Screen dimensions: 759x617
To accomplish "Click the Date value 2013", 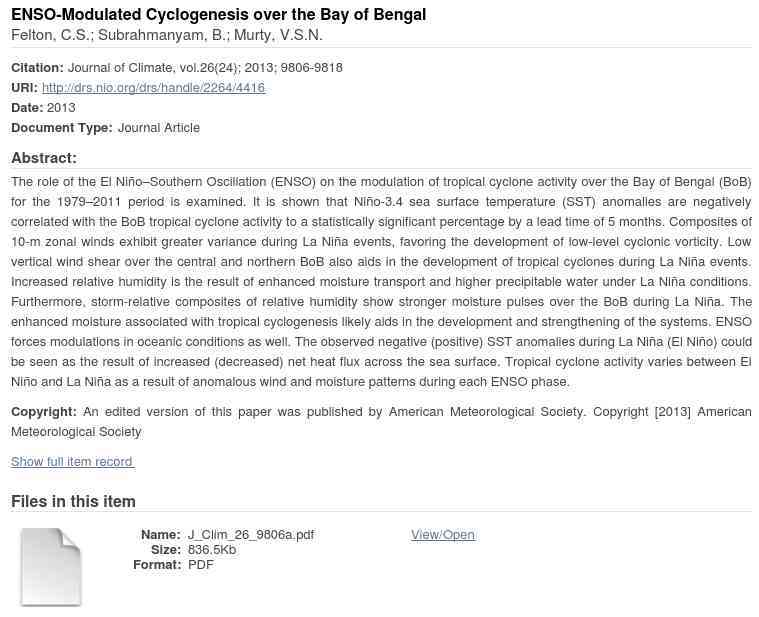I will 61,108.
